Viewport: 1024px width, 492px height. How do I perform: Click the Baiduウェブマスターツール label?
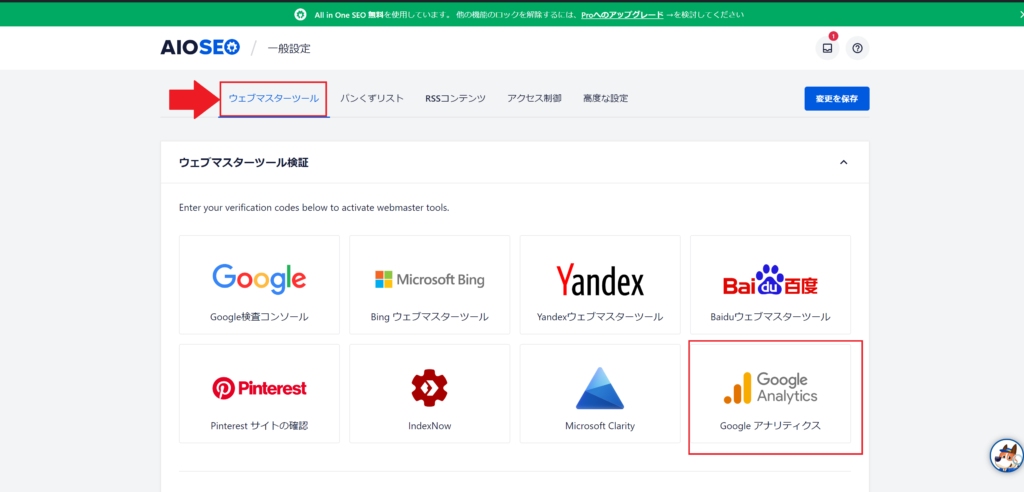pos(771,317)
